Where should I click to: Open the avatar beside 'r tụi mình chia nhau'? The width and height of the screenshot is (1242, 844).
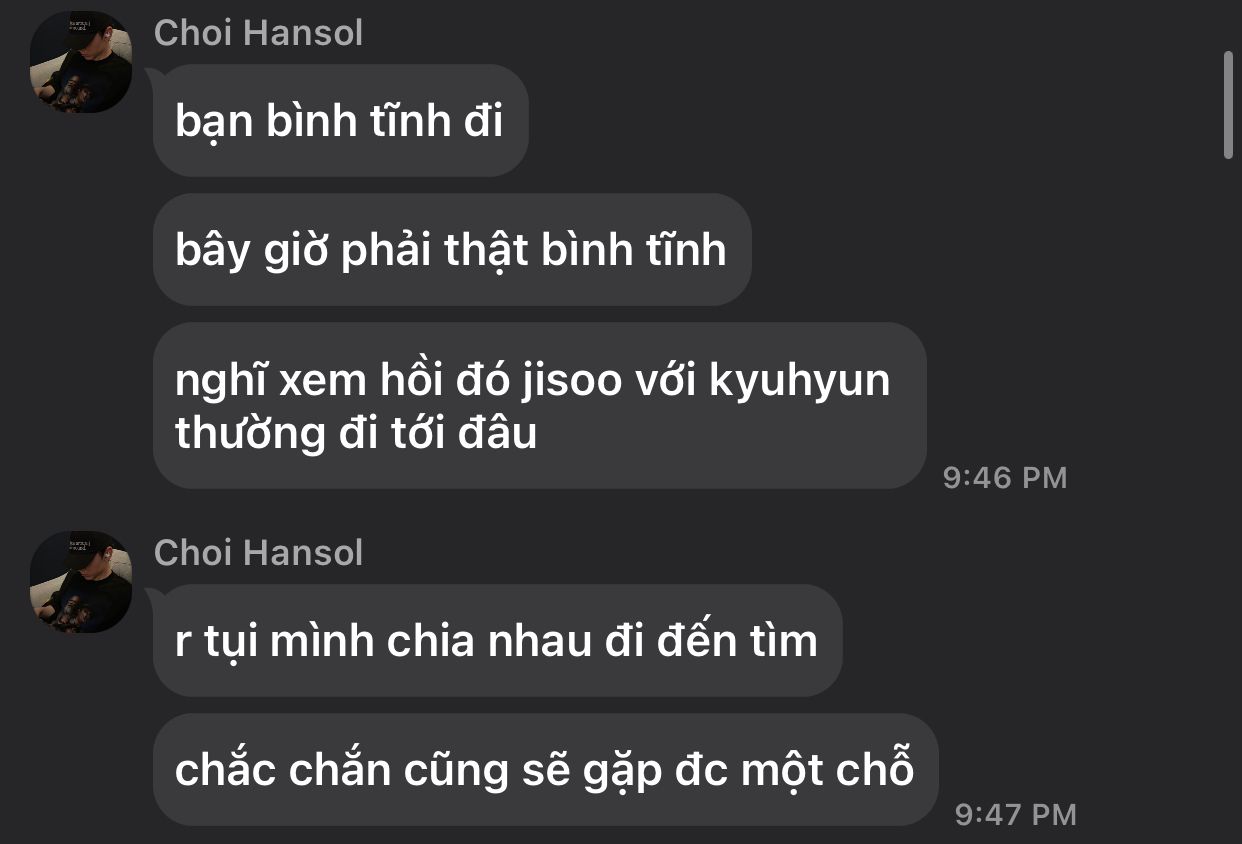click(x=81, y=582)
